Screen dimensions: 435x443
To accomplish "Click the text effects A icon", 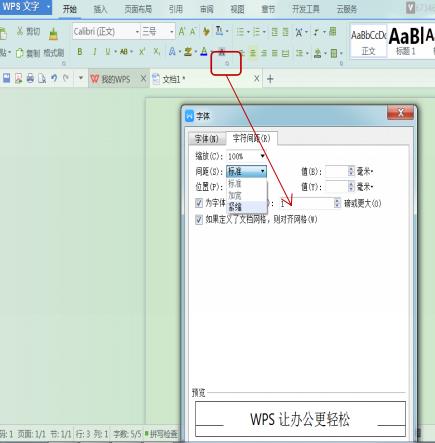I will (172, 52).
